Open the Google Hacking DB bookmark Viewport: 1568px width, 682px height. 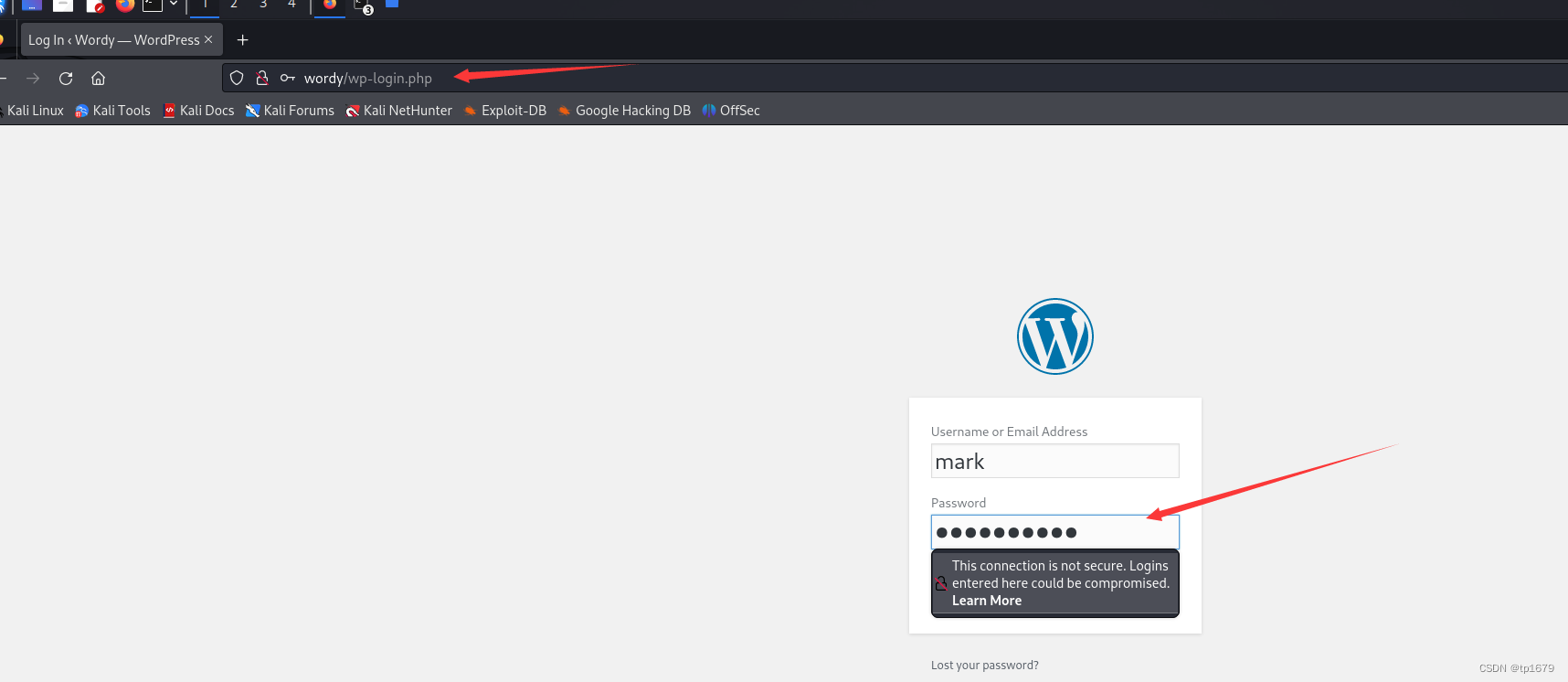pyautogui.click(x=623, y=111)
